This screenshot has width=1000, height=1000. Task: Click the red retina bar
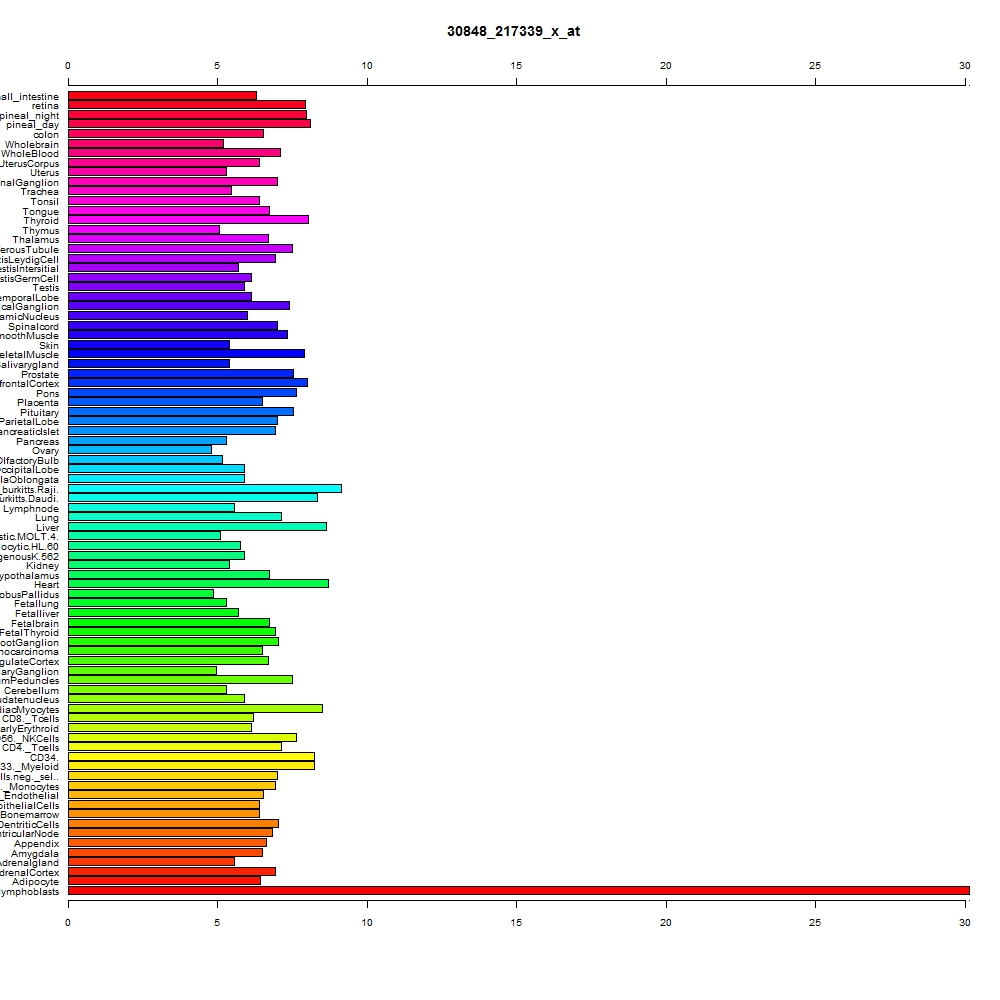(187, 105)
